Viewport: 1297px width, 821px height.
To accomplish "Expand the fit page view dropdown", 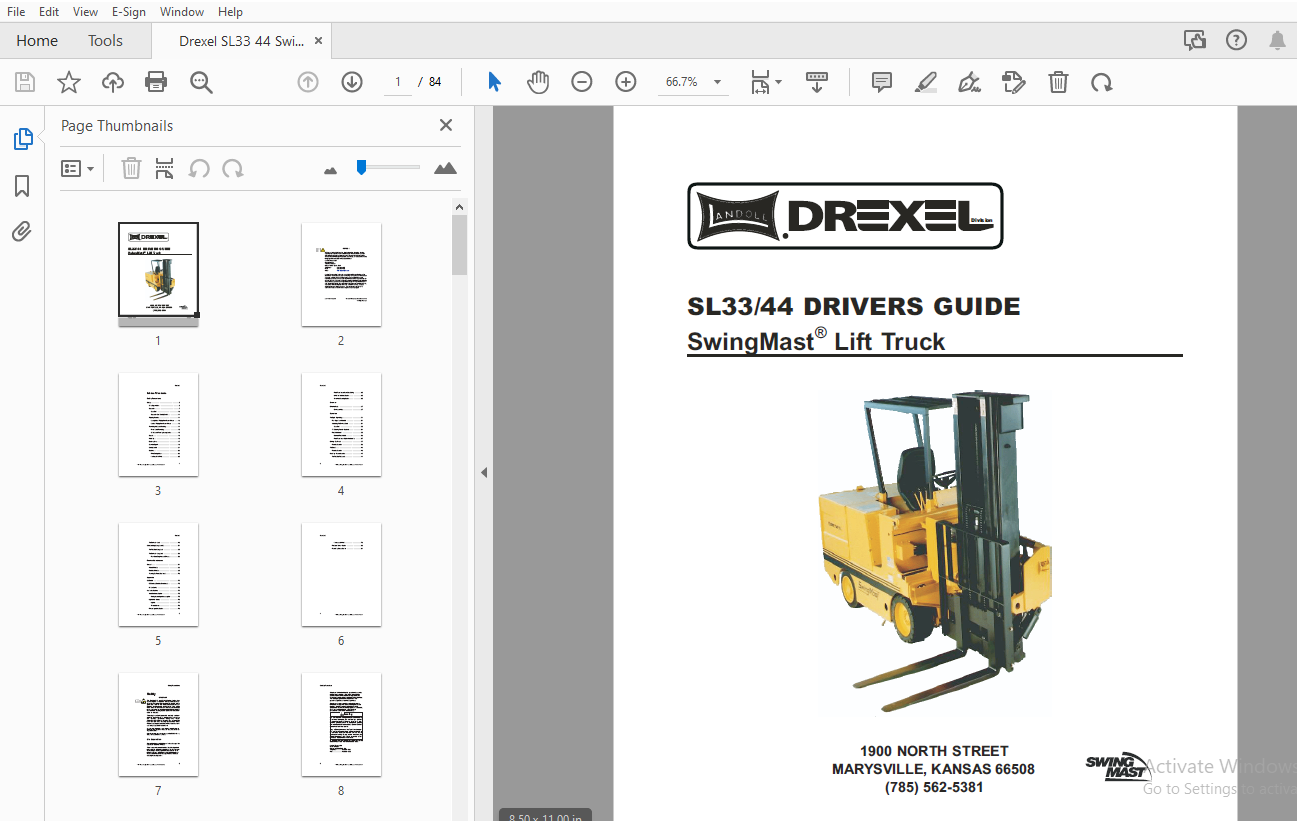I will [x=779, y=82].
